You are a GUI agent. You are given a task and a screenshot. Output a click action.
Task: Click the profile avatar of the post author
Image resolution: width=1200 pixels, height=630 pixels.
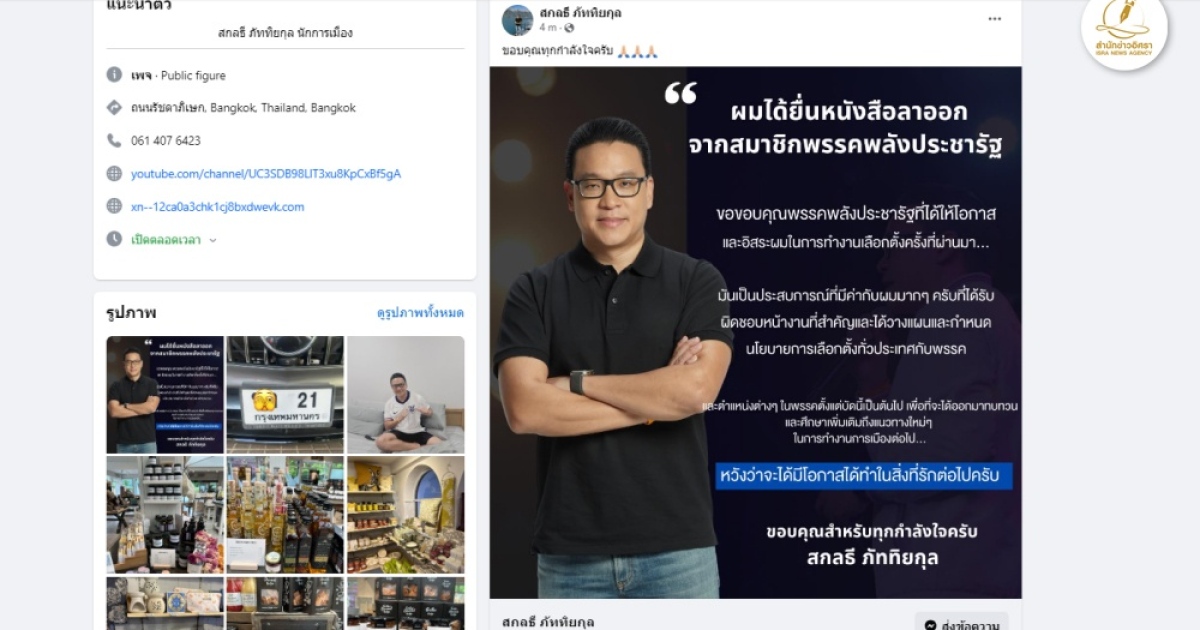click(517, 20)
